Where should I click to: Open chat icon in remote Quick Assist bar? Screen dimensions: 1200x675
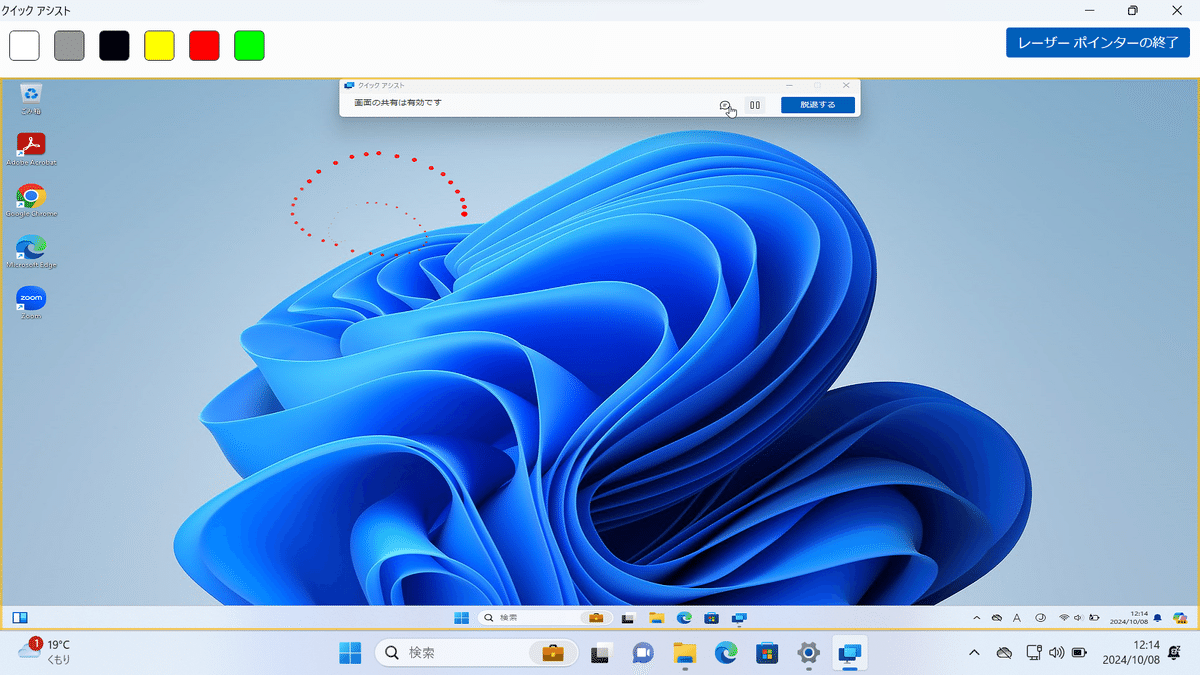(x=725, y=104)
